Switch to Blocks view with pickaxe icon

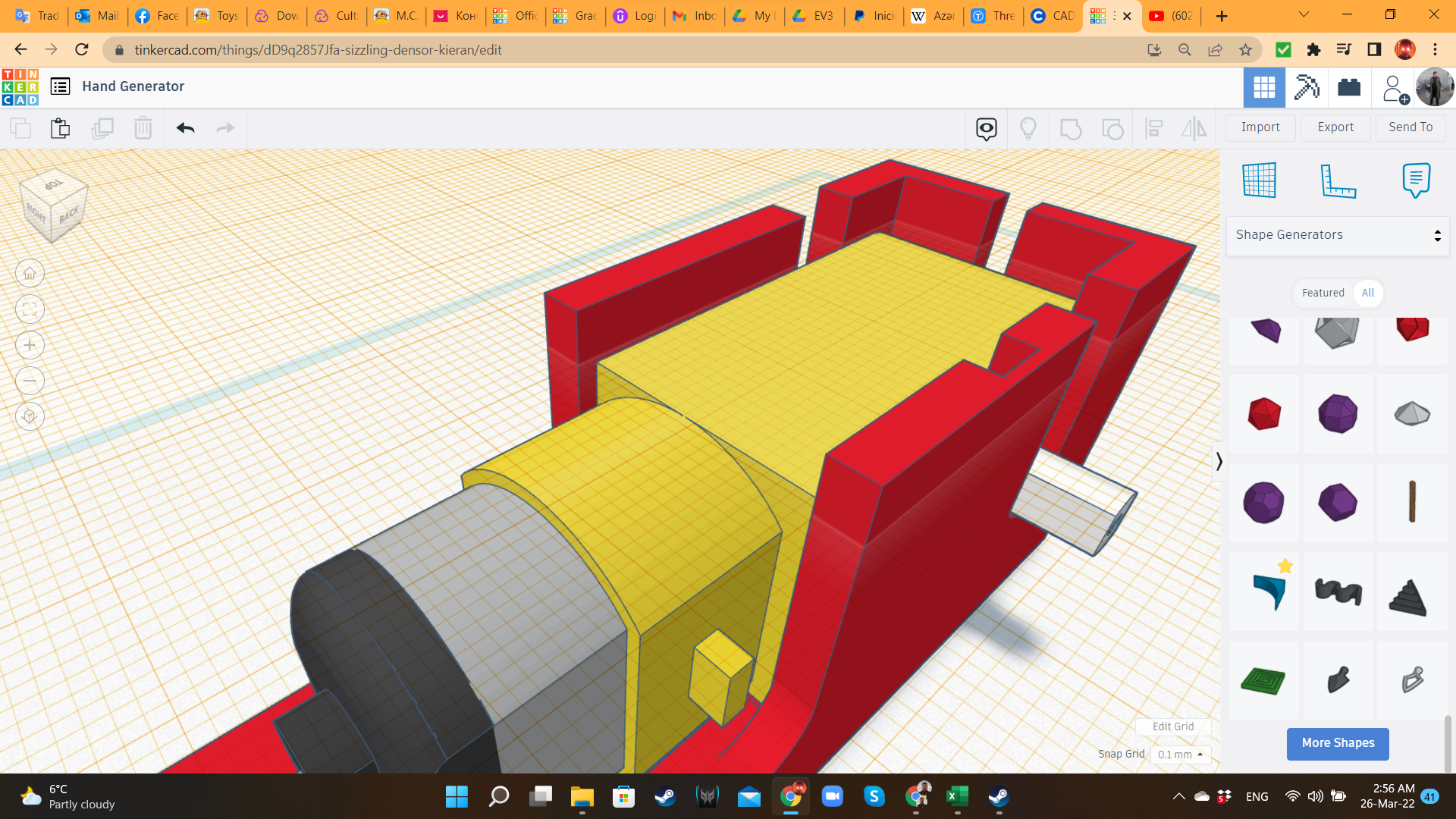pos(1305,86)
